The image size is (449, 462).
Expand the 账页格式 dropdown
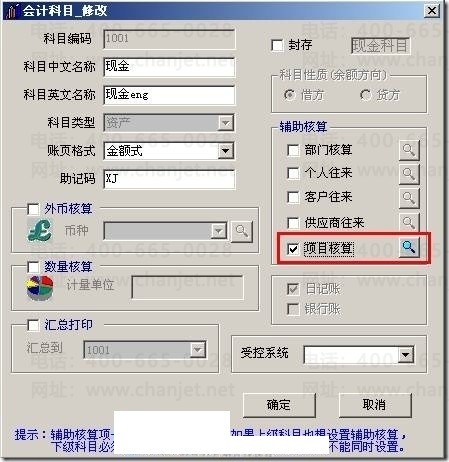226,151
